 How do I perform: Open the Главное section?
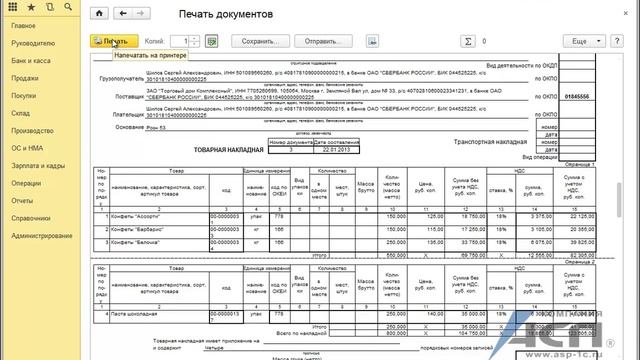point(23,26)
